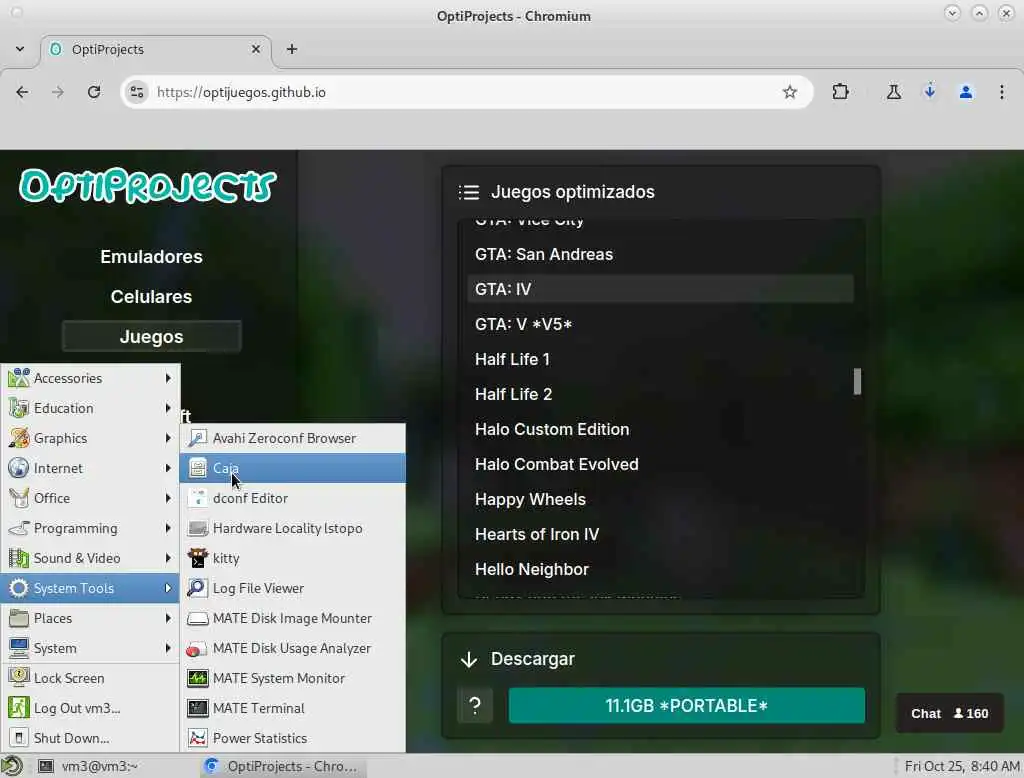The width and height of the screenshot is (1024, 778).
Task: Select the OptiProjects browser tab
Action: click(x=155, y=50)
